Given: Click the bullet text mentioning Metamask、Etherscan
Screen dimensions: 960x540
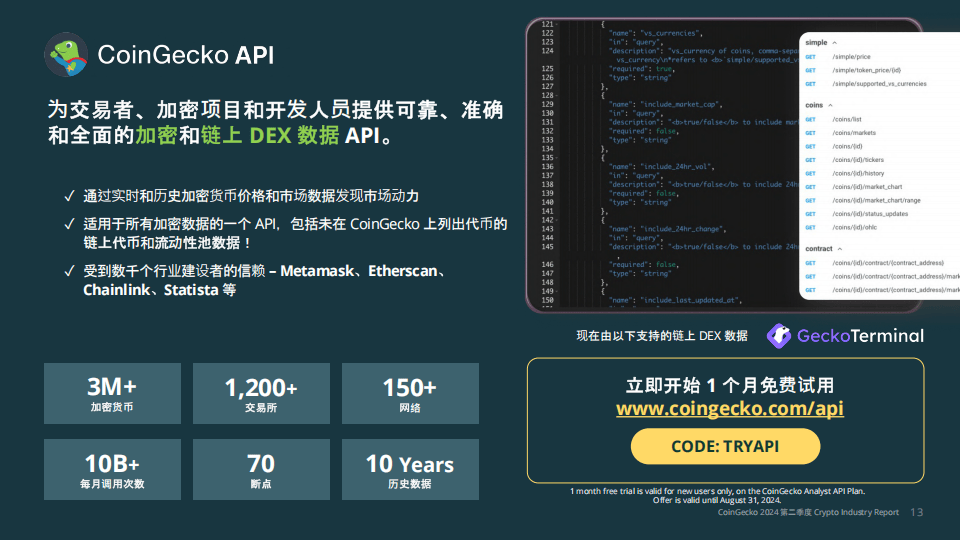Looking at the screenshot, I should 264,280.
